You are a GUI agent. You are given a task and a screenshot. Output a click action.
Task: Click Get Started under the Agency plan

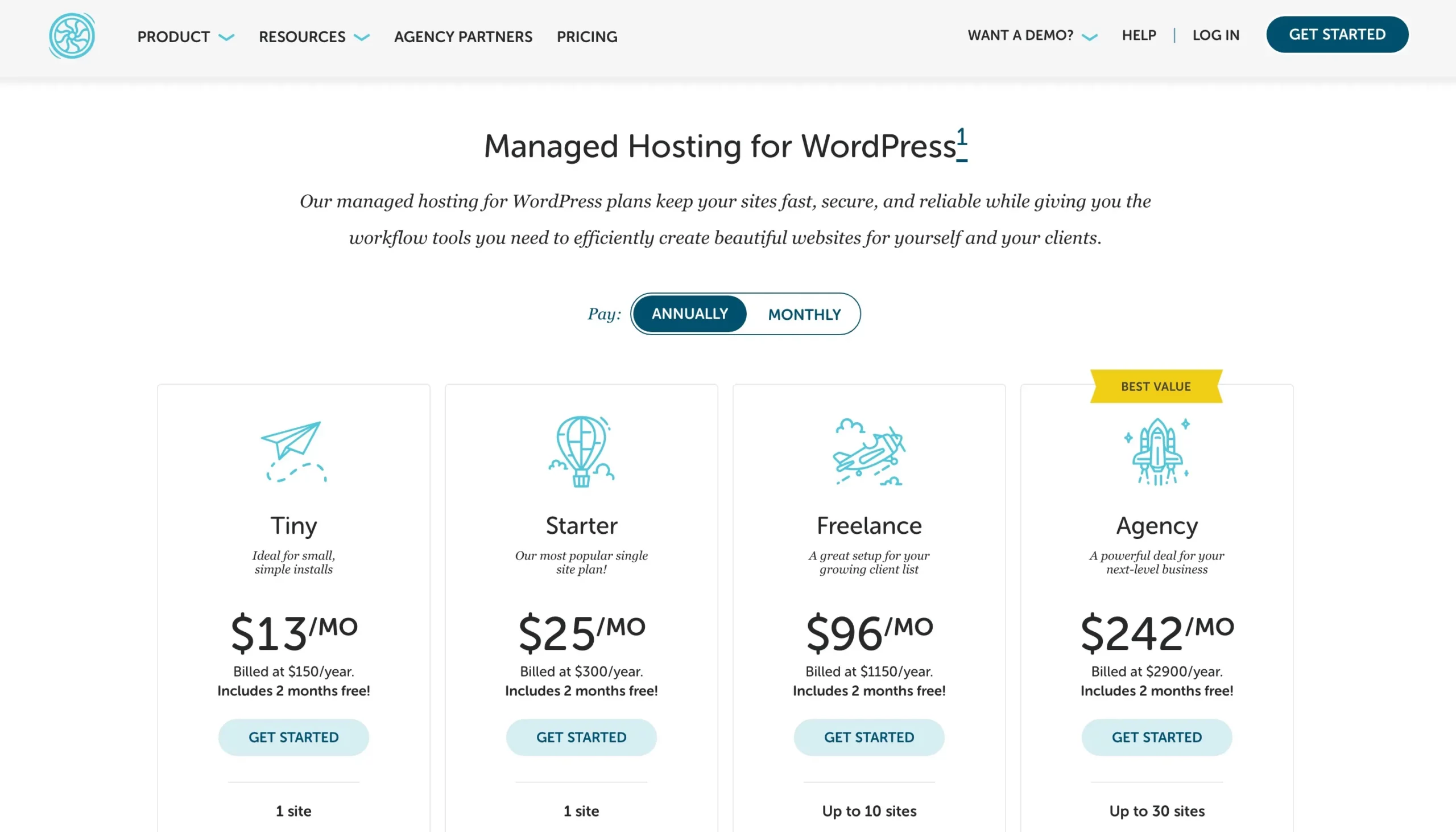point(1156,737)
